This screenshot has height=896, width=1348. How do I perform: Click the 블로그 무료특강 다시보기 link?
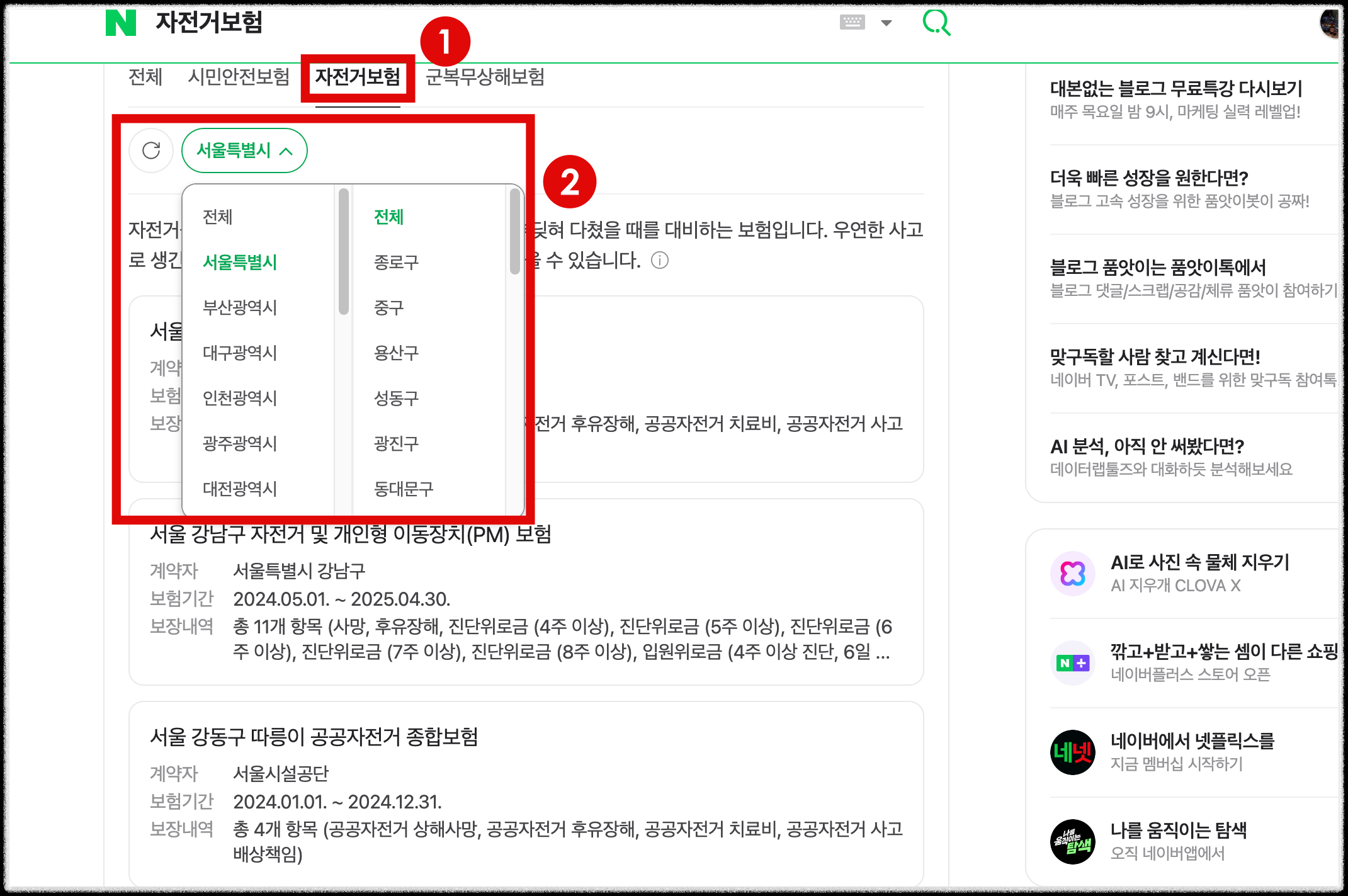click(1175, 88)
